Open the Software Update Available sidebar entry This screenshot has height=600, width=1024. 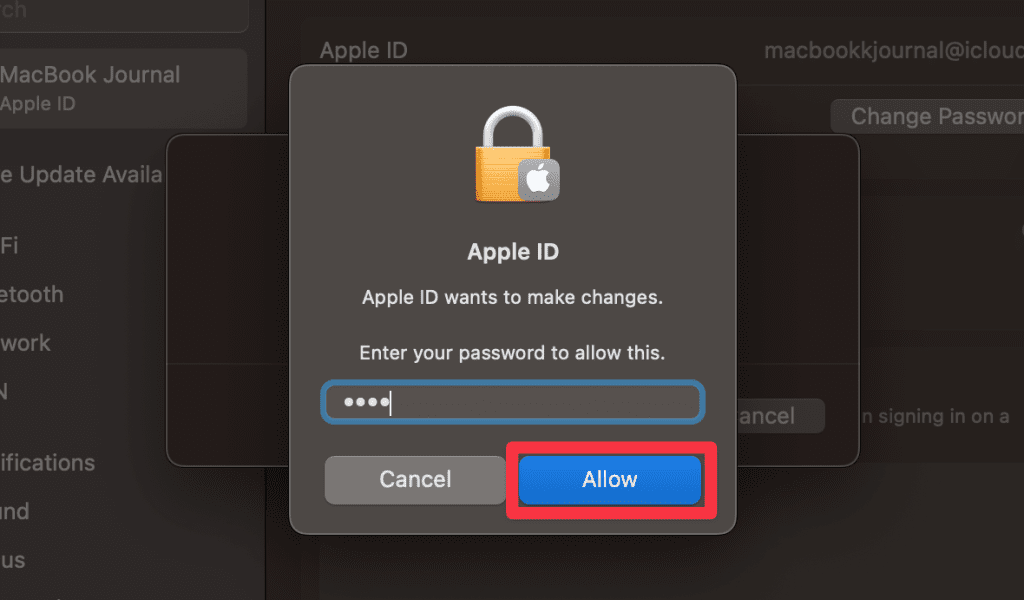(81, 175)
